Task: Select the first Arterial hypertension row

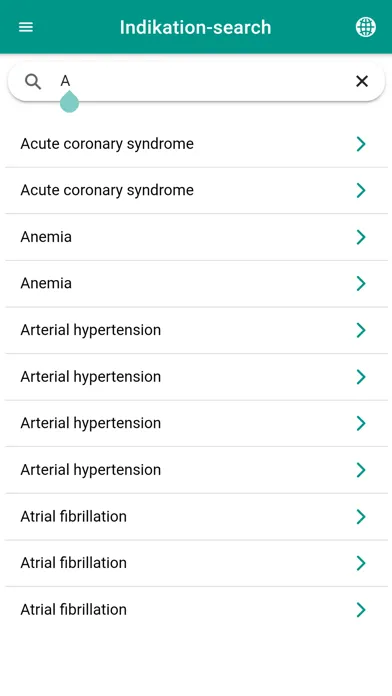Action: tap(196, 330)
